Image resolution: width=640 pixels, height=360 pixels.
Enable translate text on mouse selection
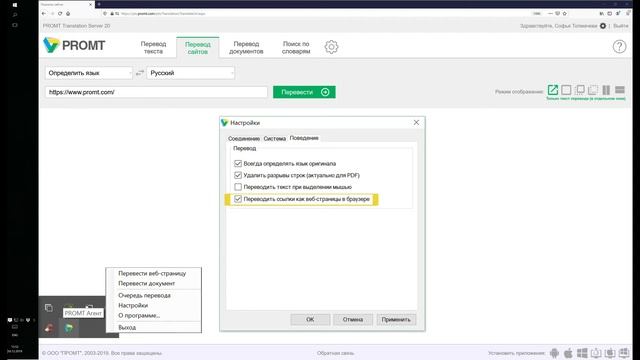[238, 187]
